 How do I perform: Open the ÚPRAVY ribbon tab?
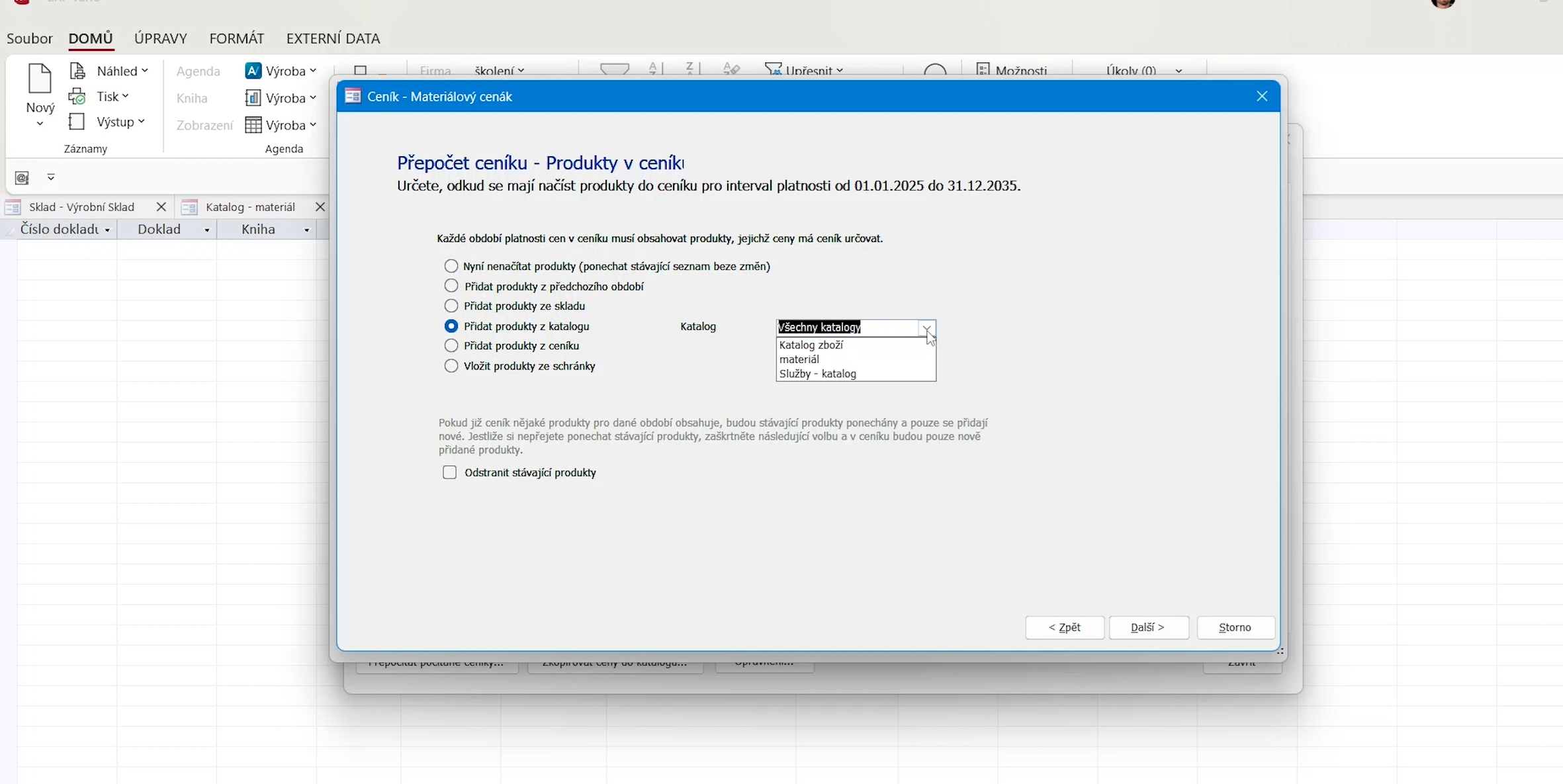(161, 38)
